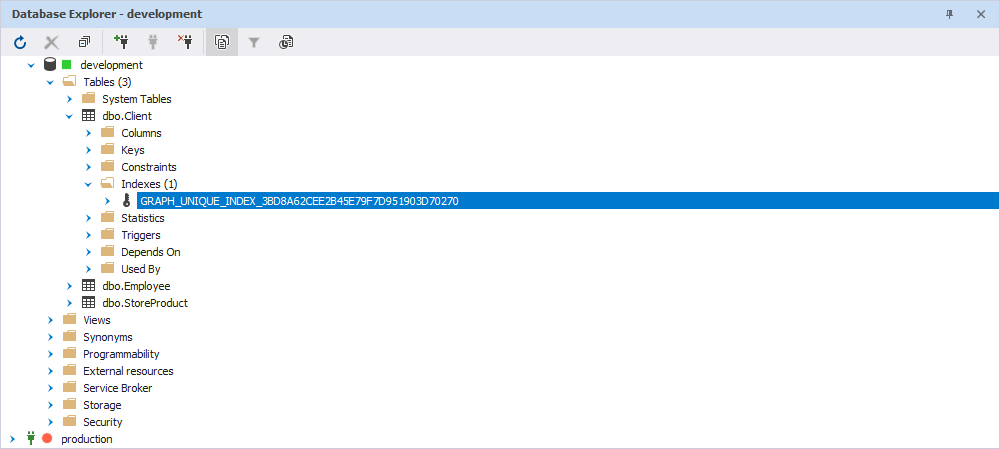The image size is (1000, 449).
Task: Click the Tables (3) open folder icon
Action: click(70, 82)
